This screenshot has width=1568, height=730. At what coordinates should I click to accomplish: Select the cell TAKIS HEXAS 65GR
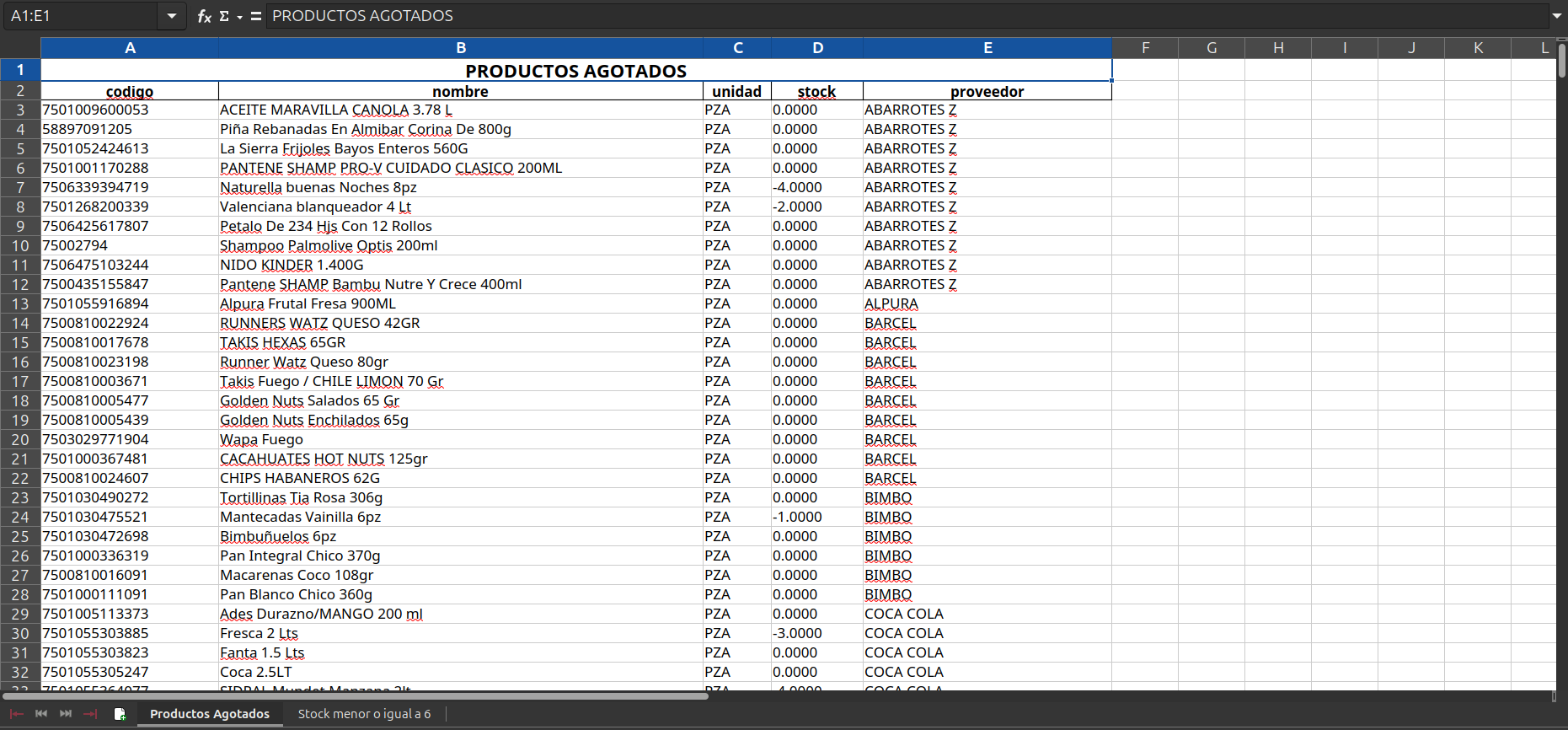461,342
